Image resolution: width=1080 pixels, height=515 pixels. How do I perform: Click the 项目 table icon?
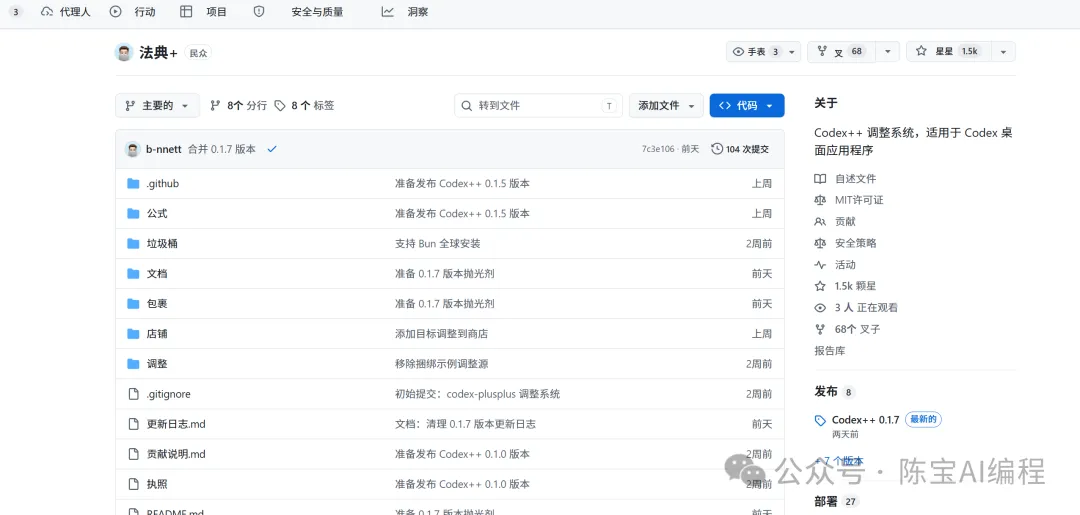point(186,12)
